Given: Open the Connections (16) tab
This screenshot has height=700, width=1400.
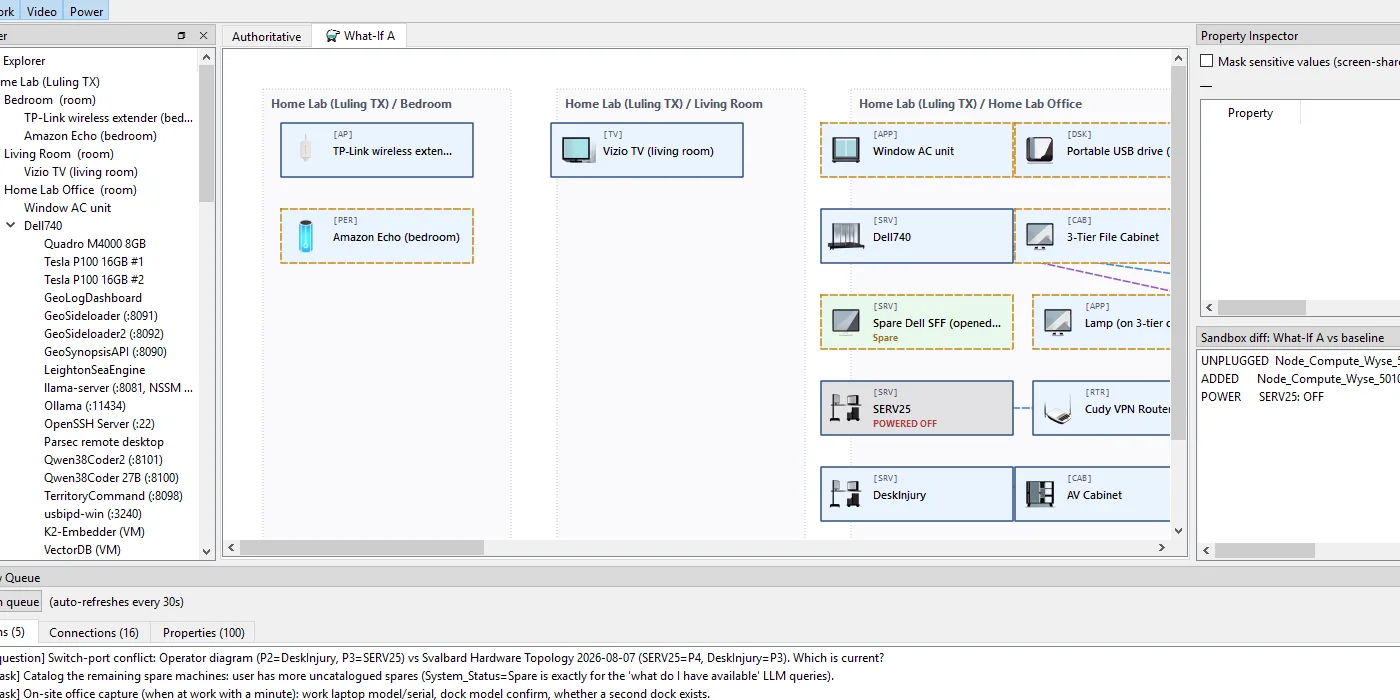Looking at the screenshot, I should [x=94, y=632].
